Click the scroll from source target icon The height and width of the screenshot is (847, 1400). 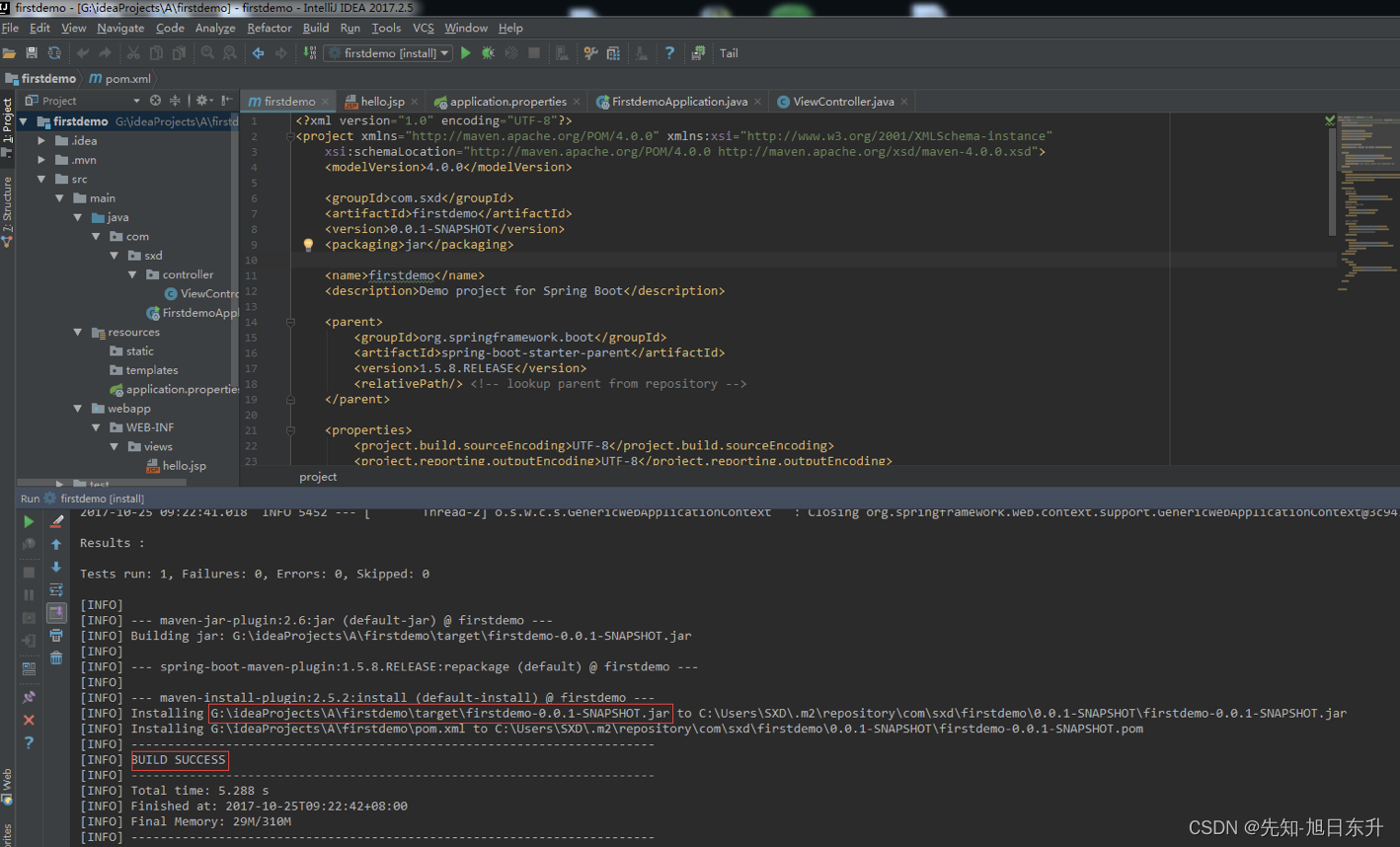155,101
